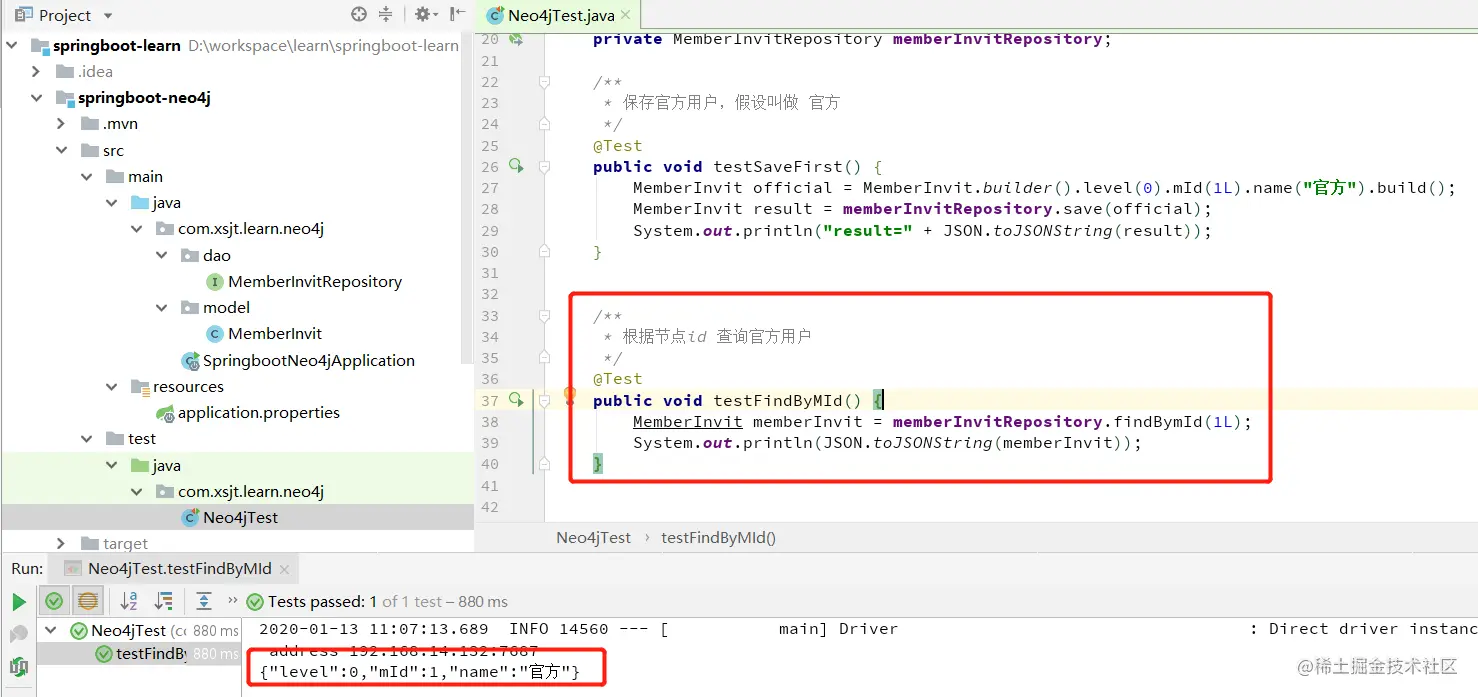Click the scroll-from-source locate icon
Screen dimensions: 1478x697
coord(359,14)
